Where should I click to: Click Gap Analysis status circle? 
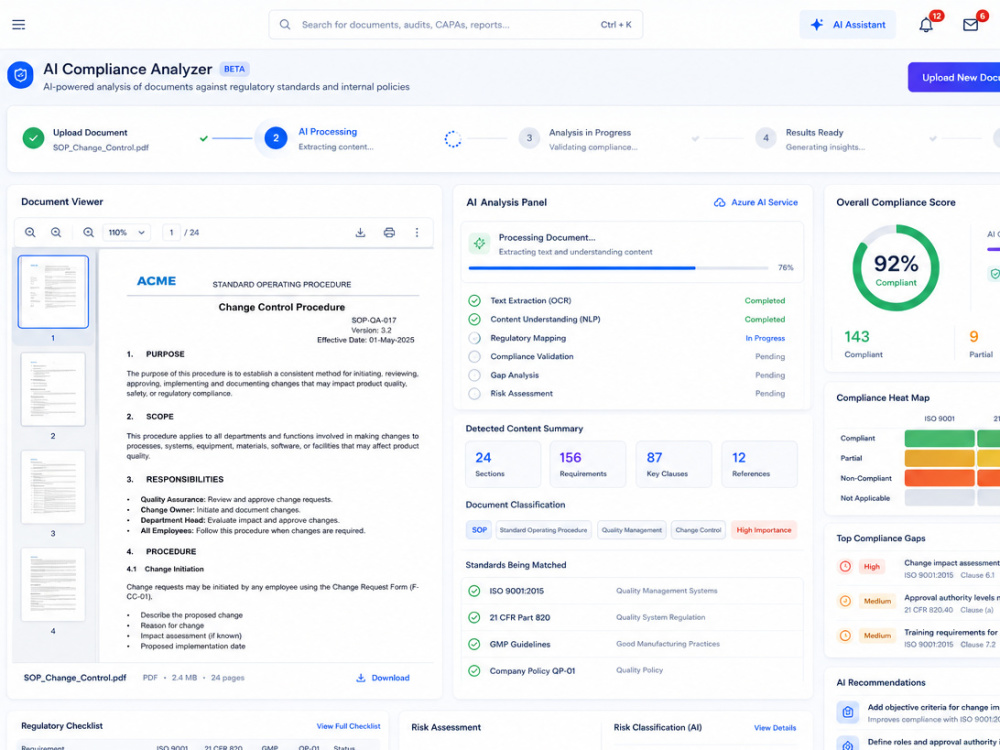pyautogui.click(x=474, y=375)
